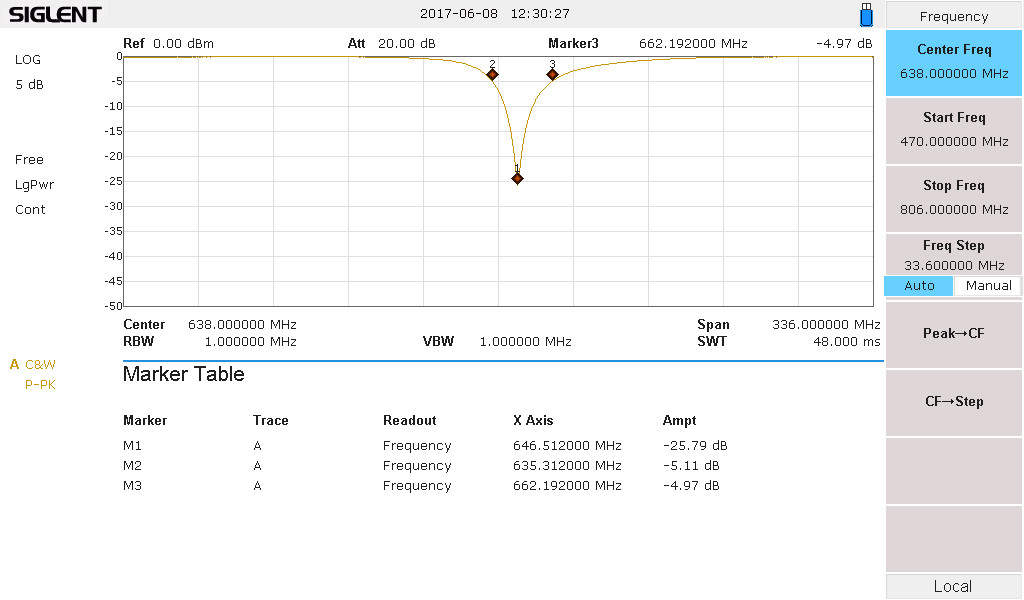Image resolution: width=1024 pixels, height=600 pixels.
Task: Open the Center Freq softkey
Action: [953, 62]
